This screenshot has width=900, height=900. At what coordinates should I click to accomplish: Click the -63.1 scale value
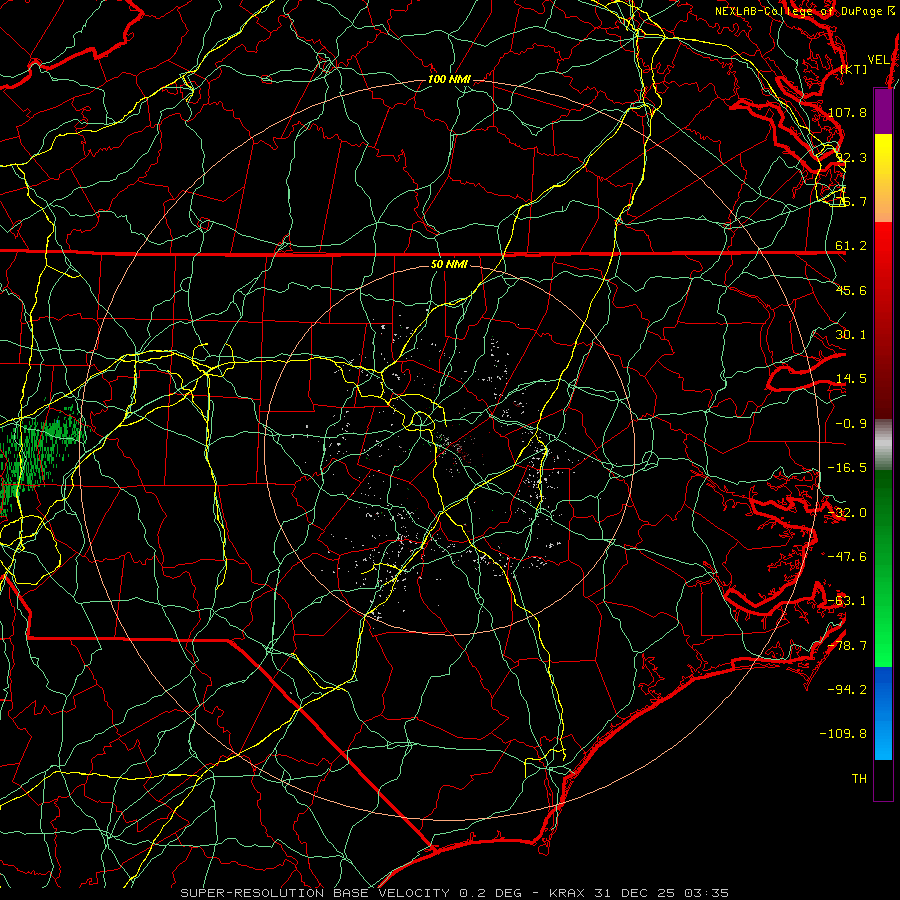847,601
